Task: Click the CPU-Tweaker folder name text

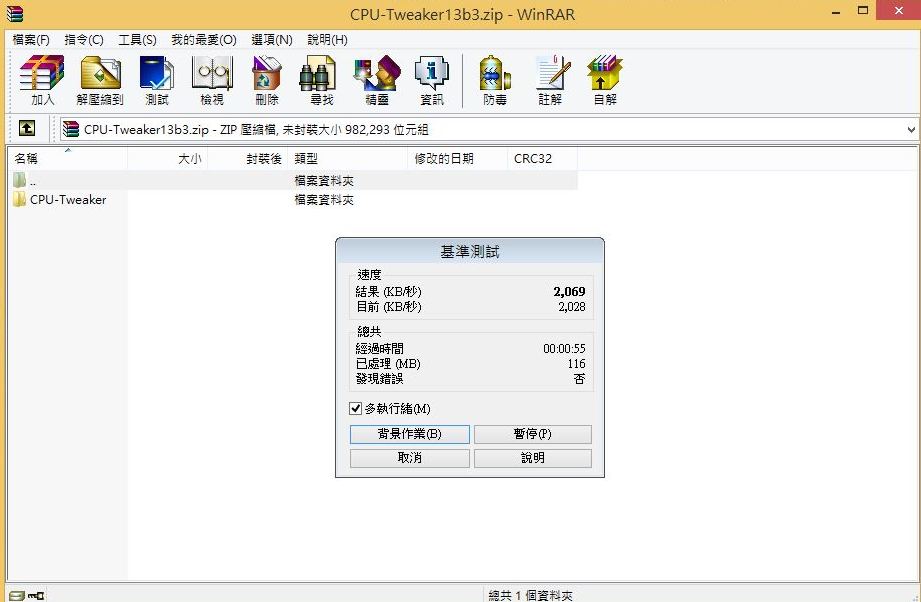Action: click(68, 200)
